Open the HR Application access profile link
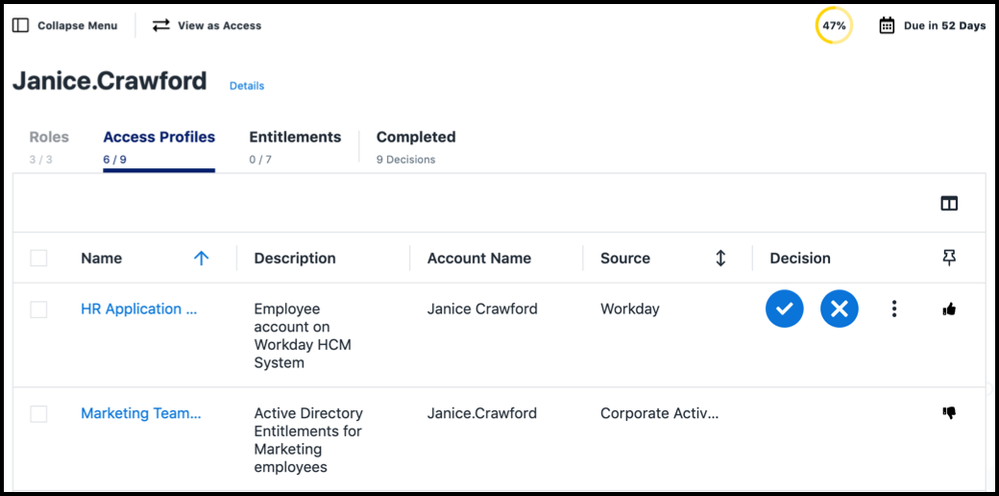The width and height of the screenshot is (999, 496). click(x=139, y=309)
